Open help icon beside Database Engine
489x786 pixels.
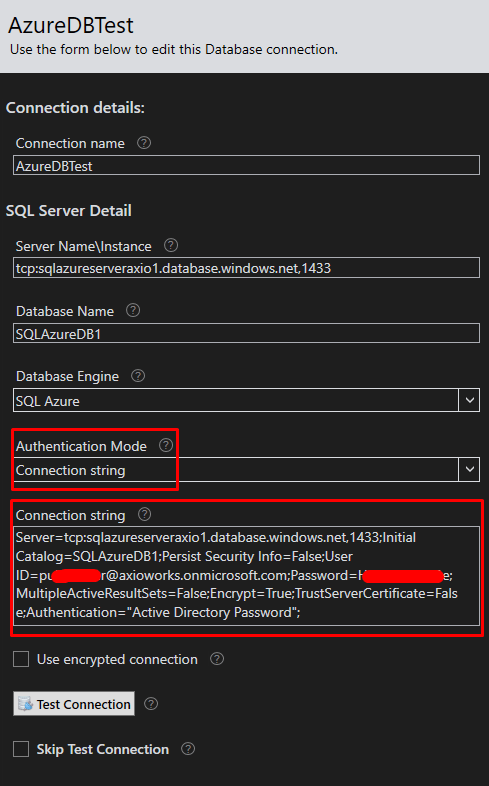coord(138,375)
